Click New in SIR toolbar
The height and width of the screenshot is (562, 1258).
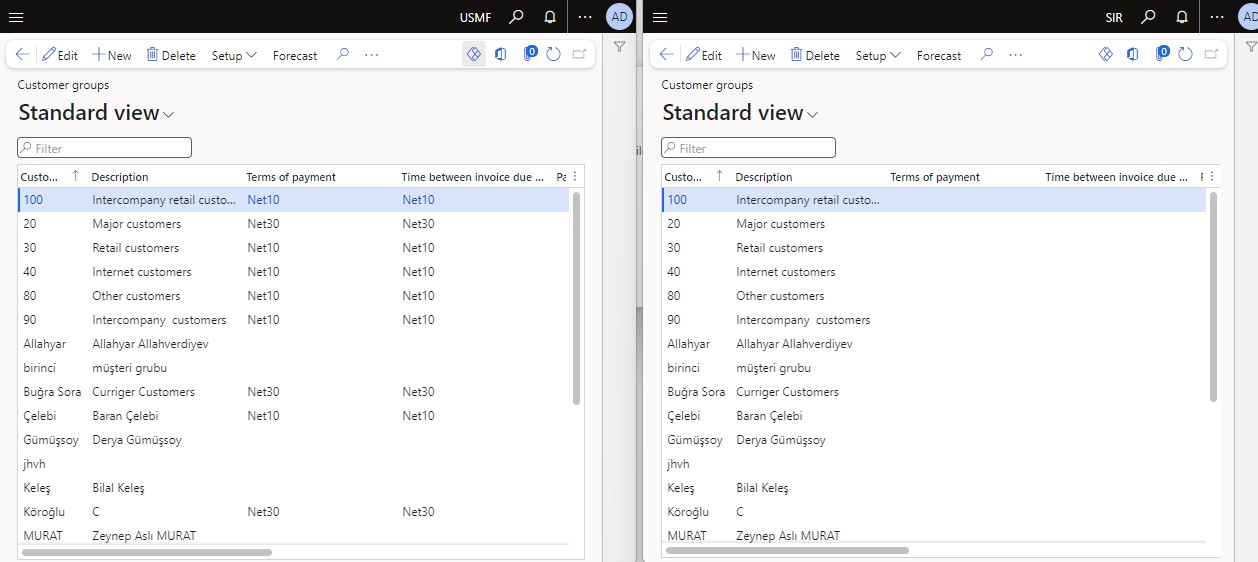click(756, 55)
